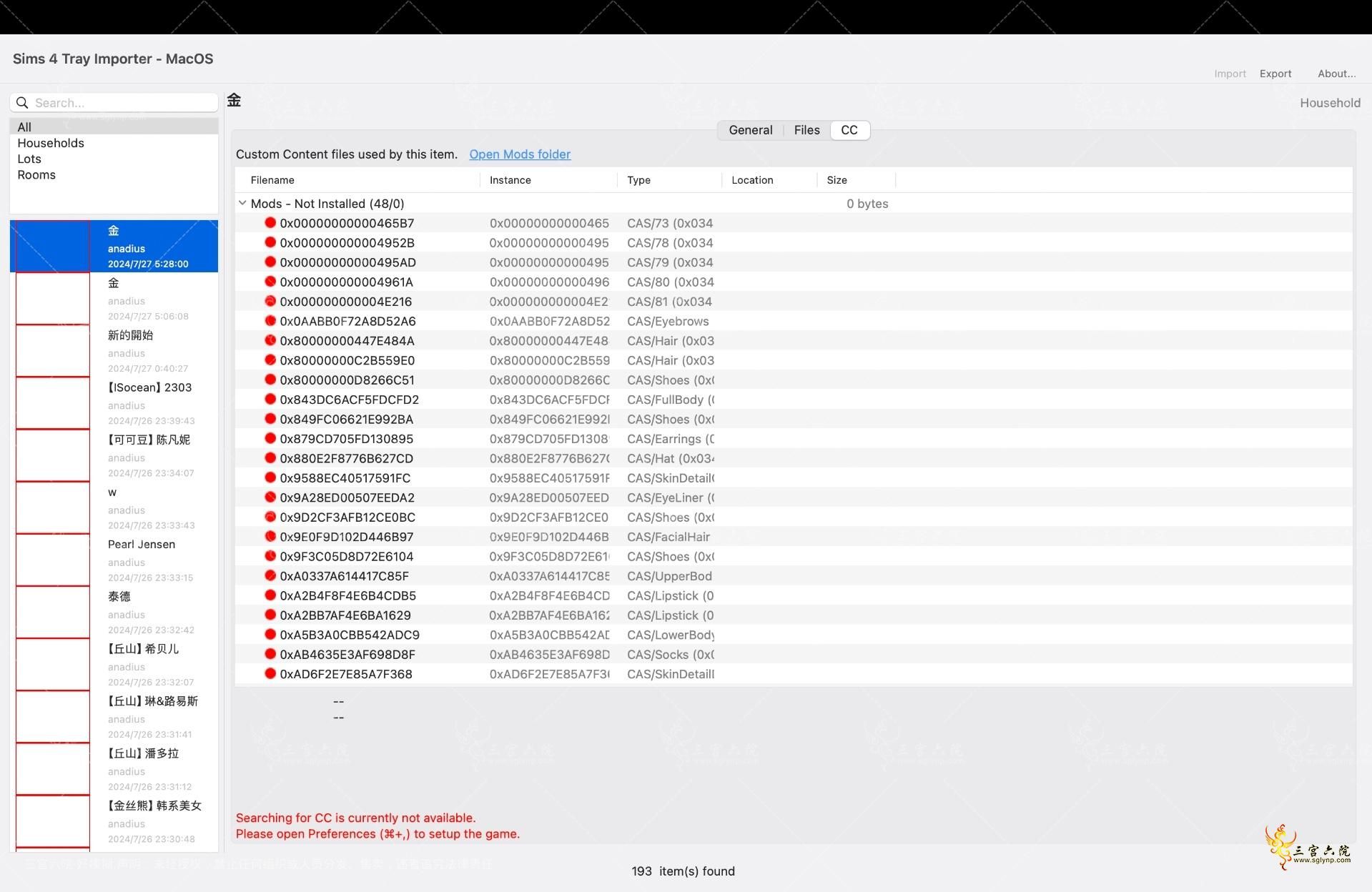
Task: Switch to the Files tab
Action: click(x=806, y=130)
